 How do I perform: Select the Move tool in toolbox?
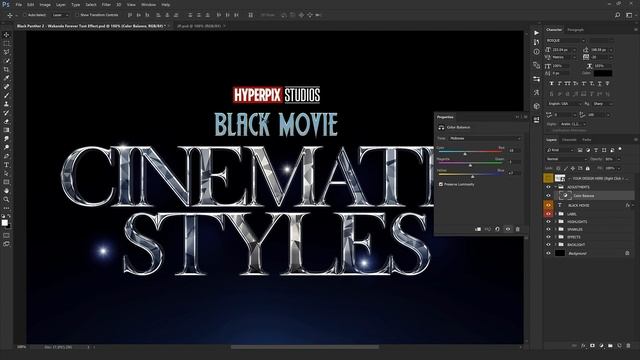pos(7,35)
